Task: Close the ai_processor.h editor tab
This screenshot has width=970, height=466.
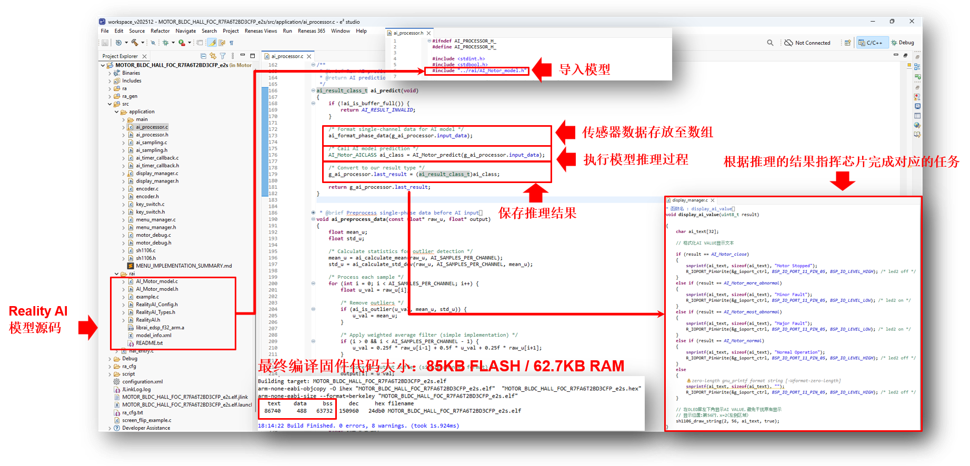Action: [428, 33]
